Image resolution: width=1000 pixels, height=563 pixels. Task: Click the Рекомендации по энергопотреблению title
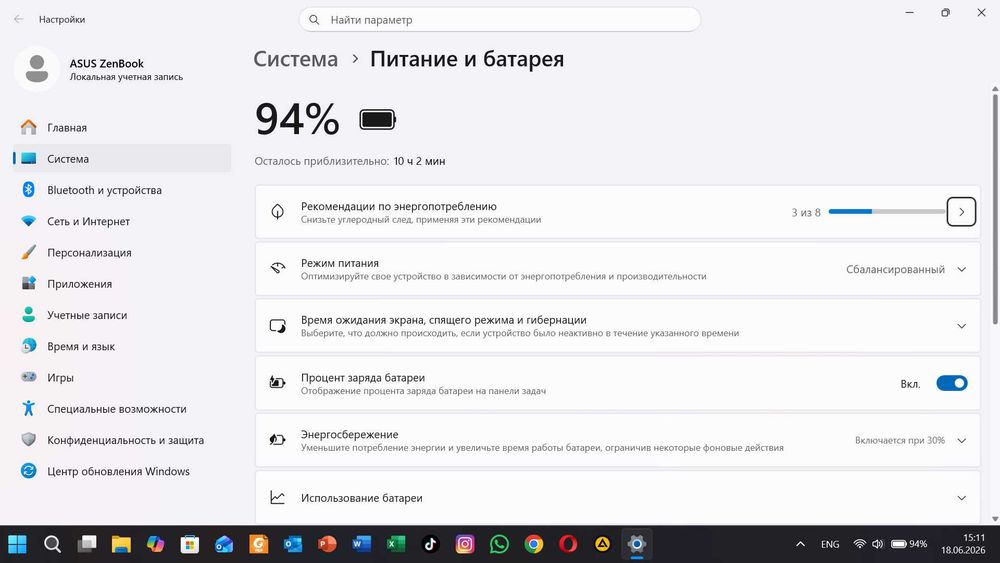click(399, 206)
